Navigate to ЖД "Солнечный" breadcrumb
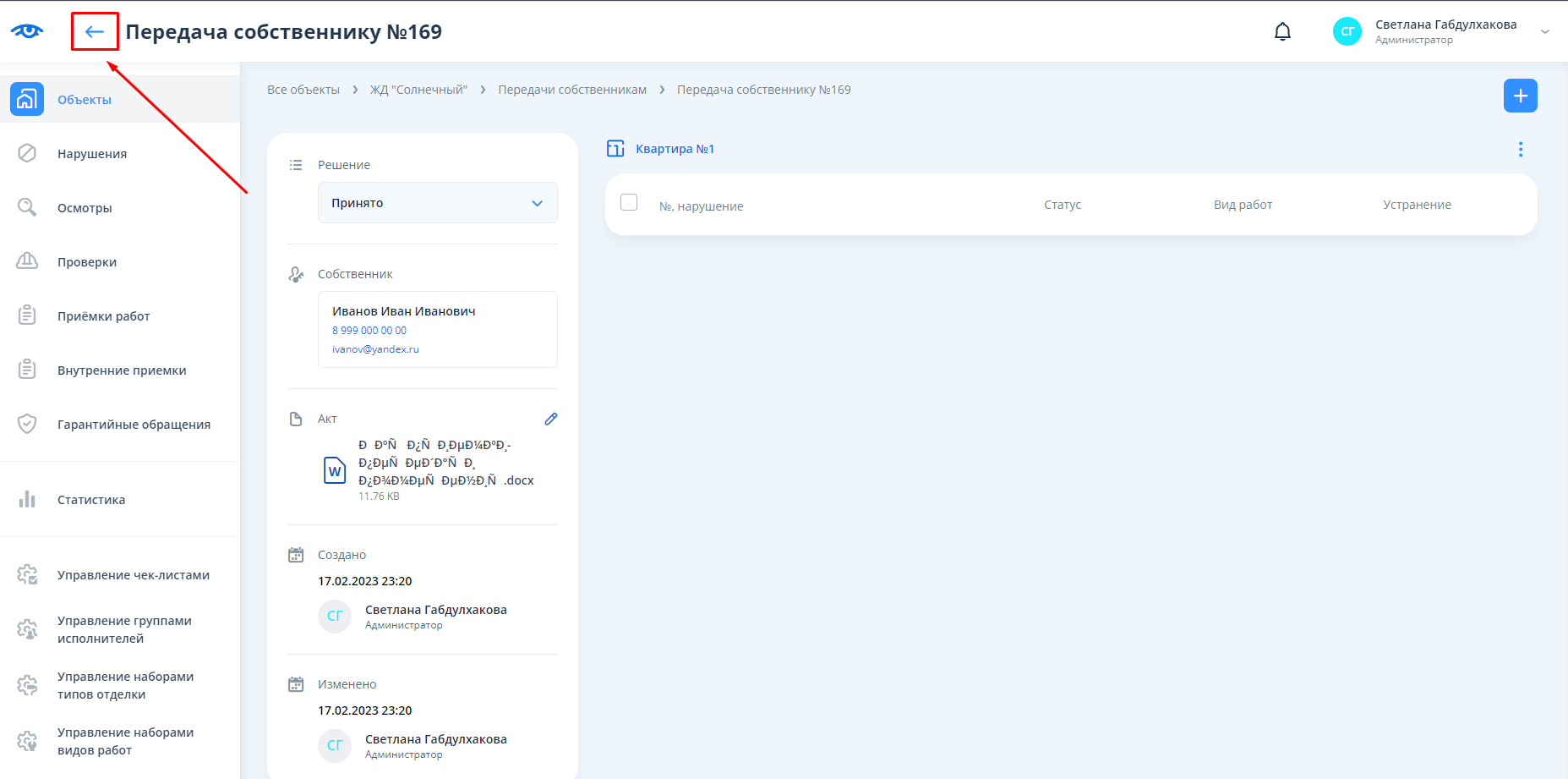Screen dimensions: 1568x779 (x=418, y=90)
